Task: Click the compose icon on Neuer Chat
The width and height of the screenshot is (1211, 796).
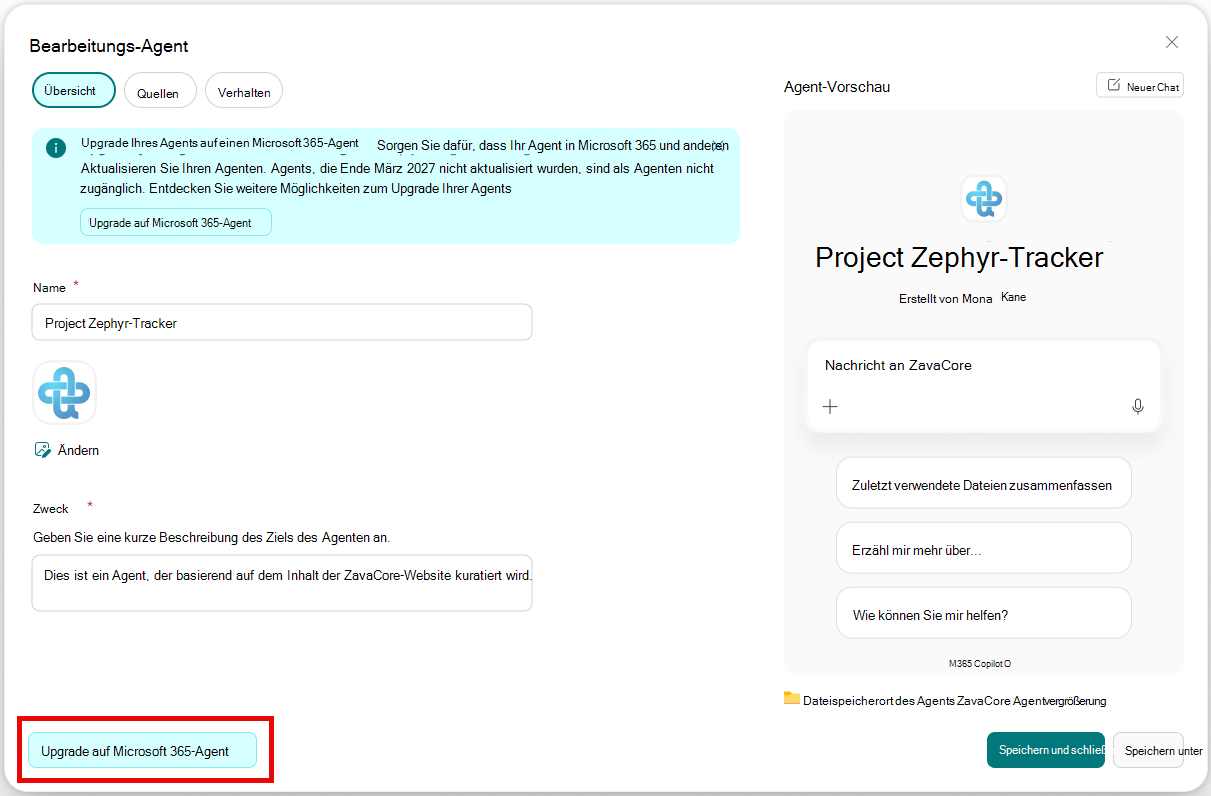Action: [1114, 86]
